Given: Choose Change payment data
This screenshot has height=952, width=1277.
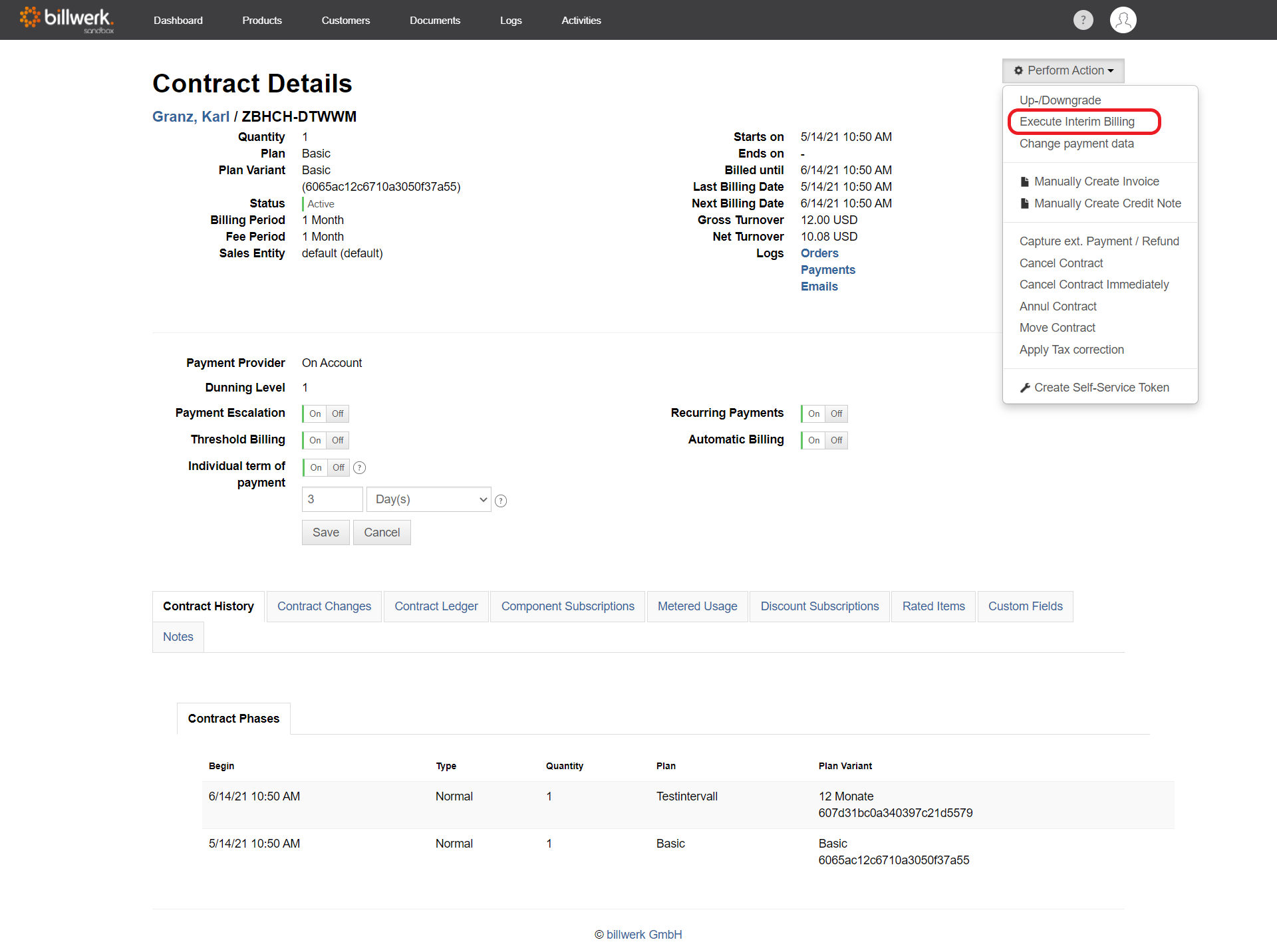Looking at the screenshot, I should [x=1077, y=144].
